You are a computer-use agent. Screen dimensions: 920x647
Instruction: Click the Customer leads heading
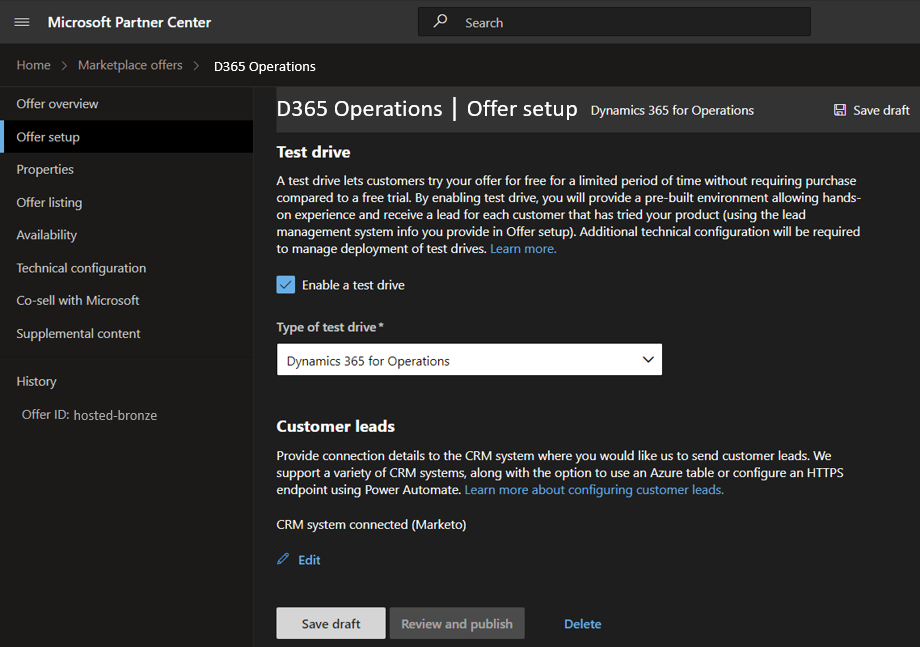coord(336,426)
